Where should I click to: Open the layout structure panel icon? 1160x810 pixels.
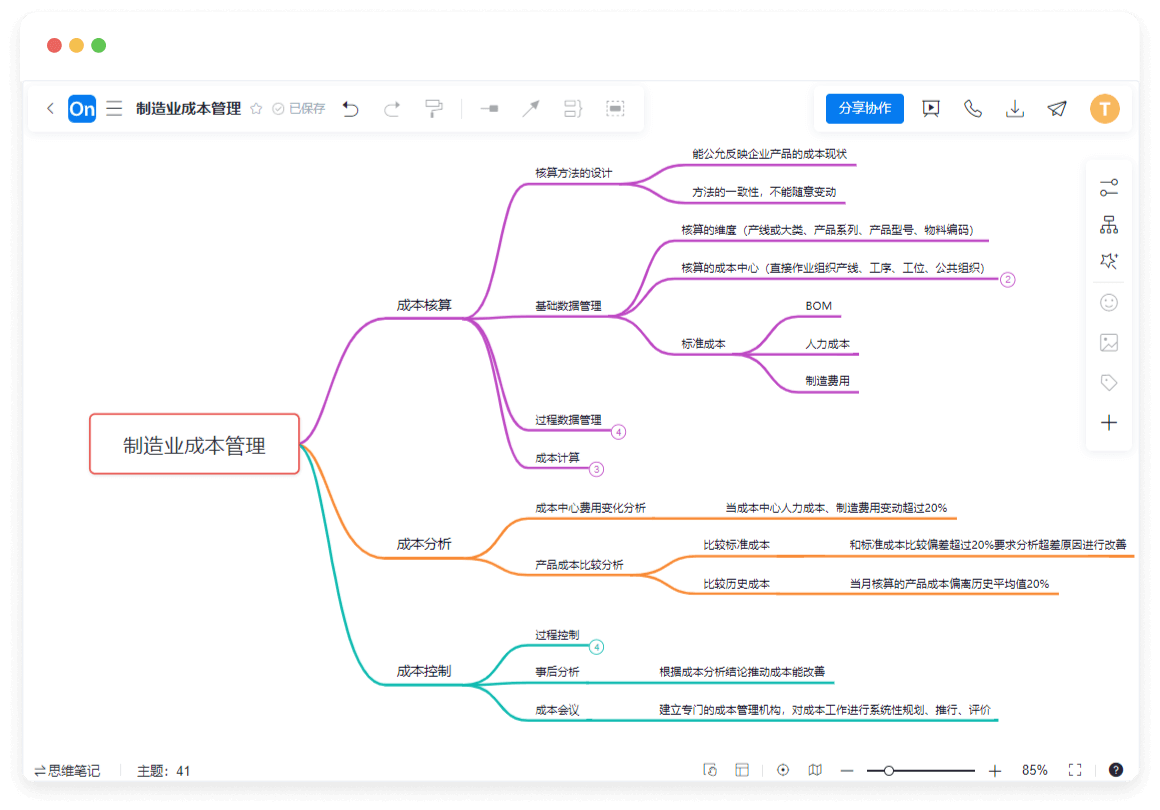point(1108,225)
